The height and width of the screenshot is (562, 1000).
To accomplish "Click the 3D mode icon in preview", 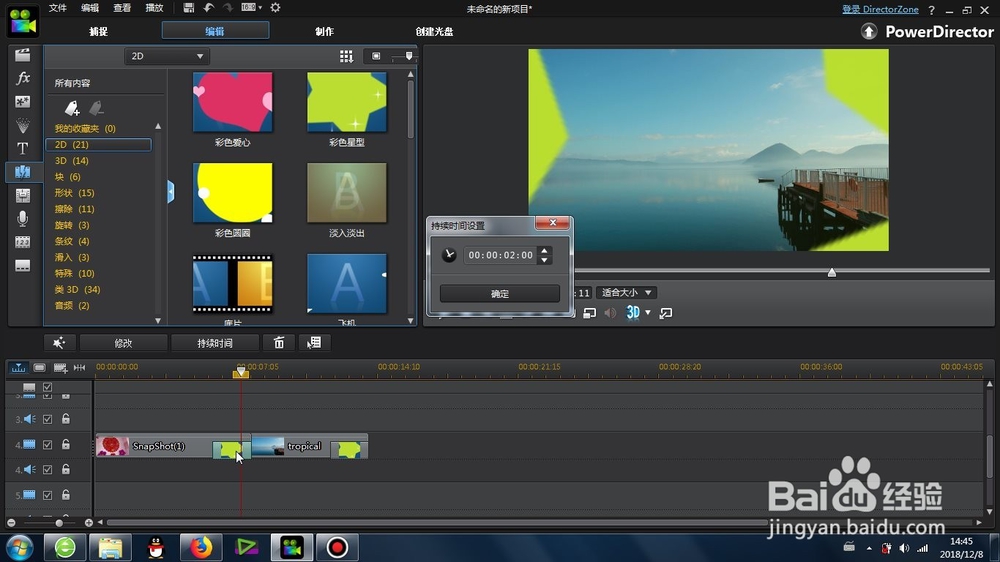I will coord(633,313).
